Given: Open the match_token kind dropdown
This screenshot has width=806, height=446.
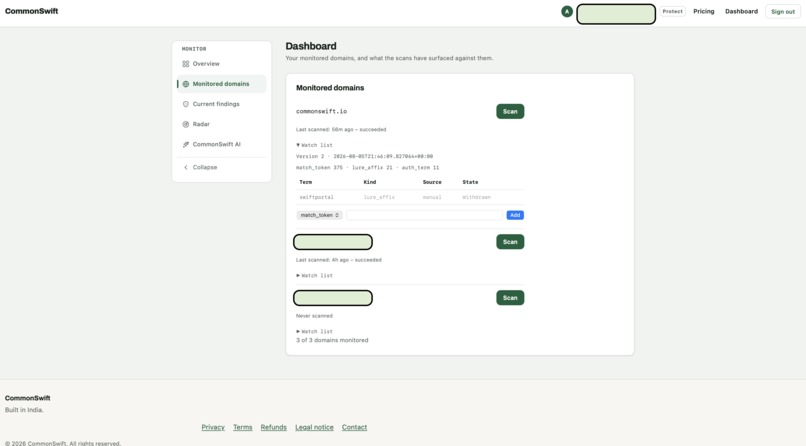Looking at the screenshot, I should (x=319, y=215).
